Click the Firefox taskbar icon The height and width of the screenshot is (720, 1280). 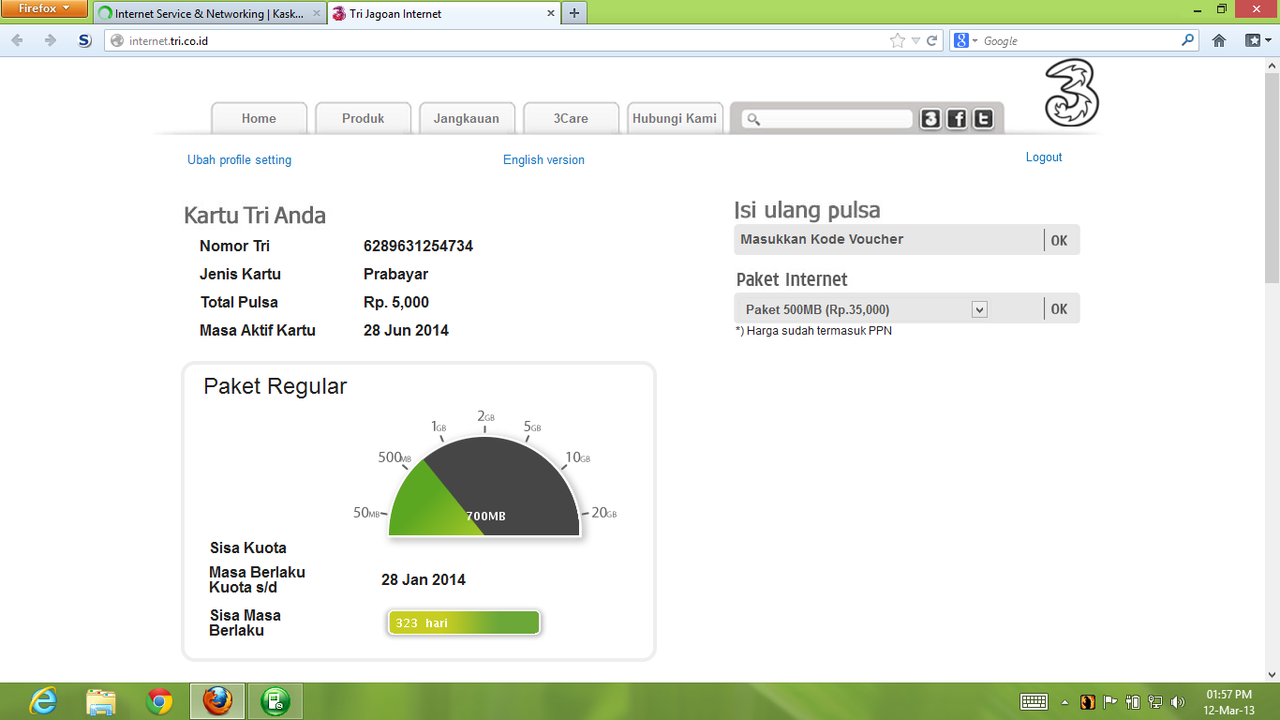(218, 701)
